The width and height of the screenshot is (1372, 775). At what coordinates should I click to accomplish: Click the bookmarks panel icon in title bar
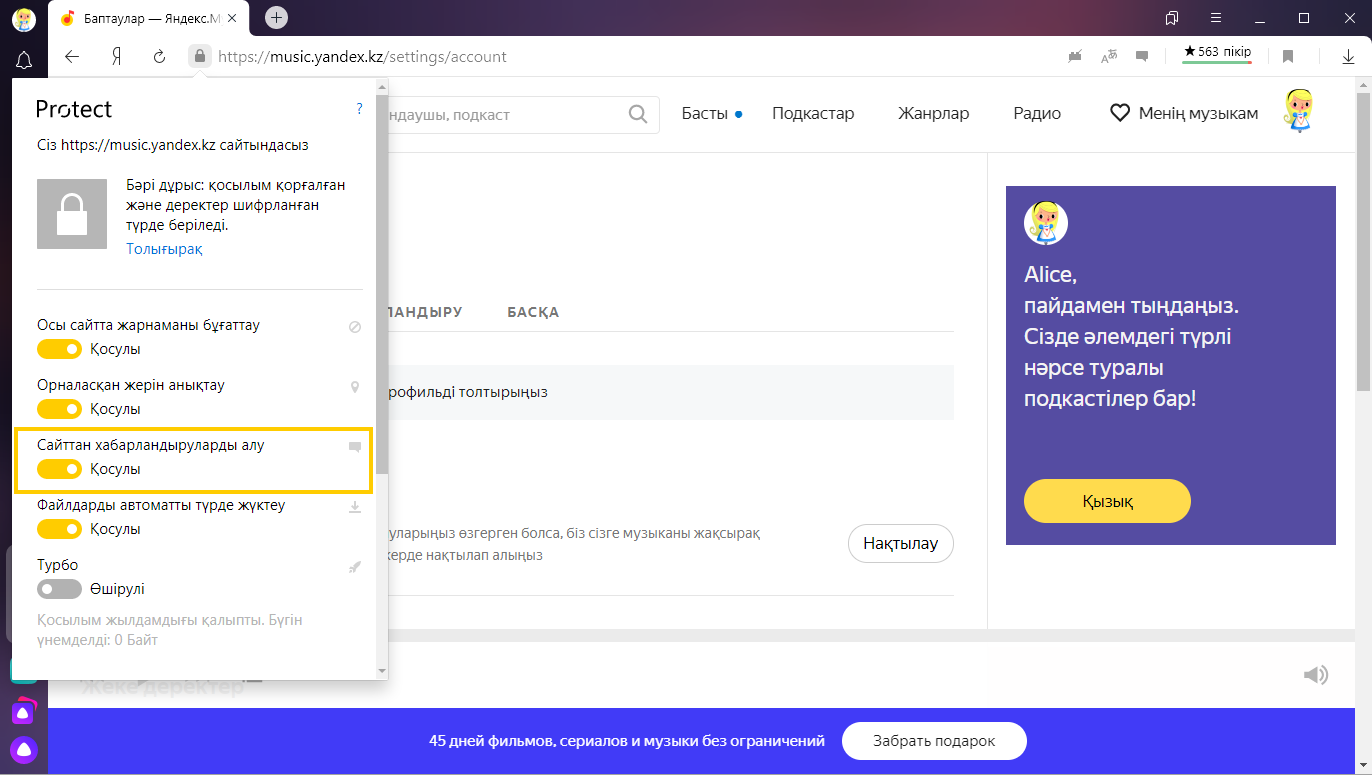1172,18
